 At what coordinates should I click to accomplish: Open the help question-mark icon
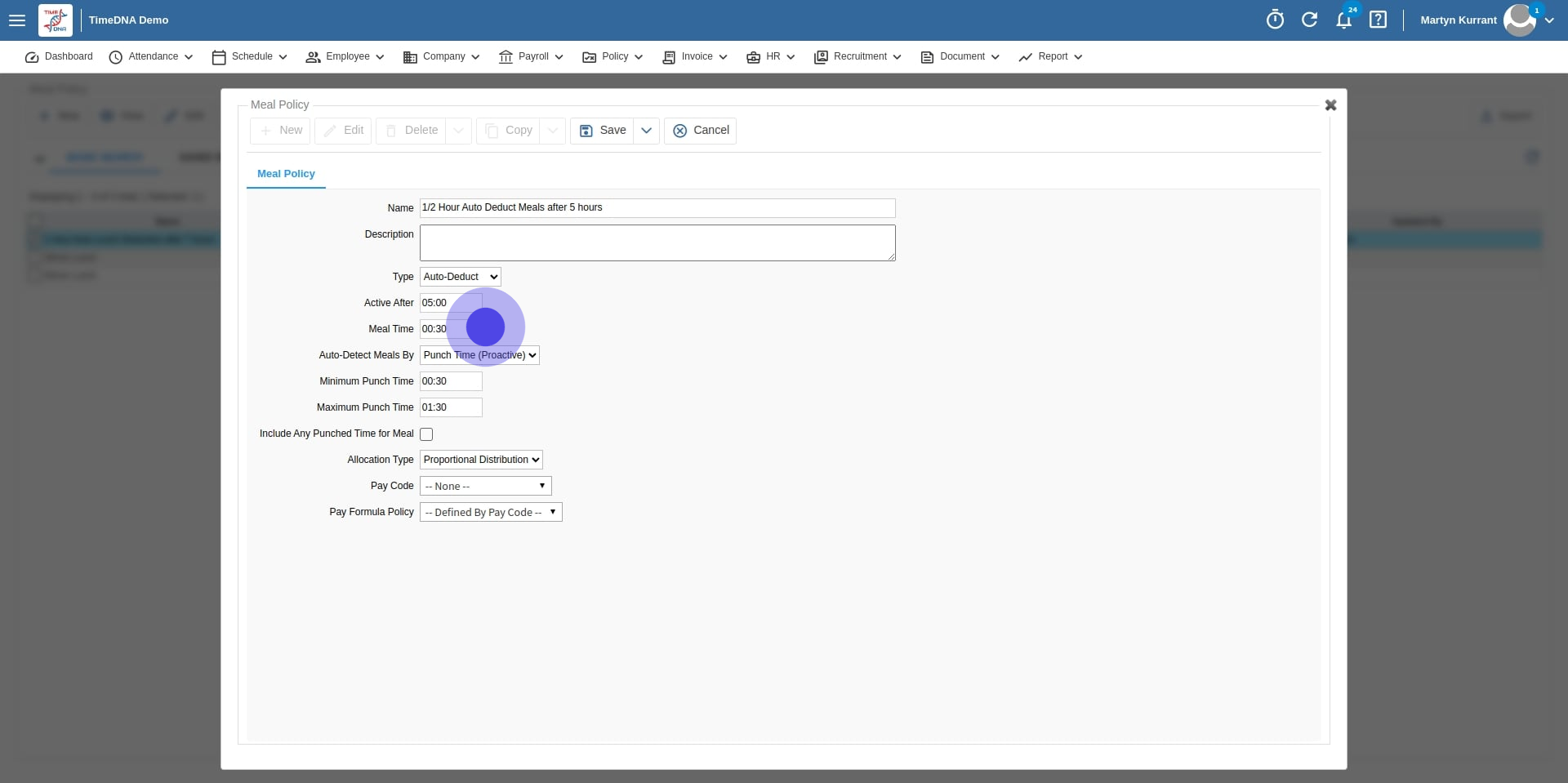(x=1378, y=20)
